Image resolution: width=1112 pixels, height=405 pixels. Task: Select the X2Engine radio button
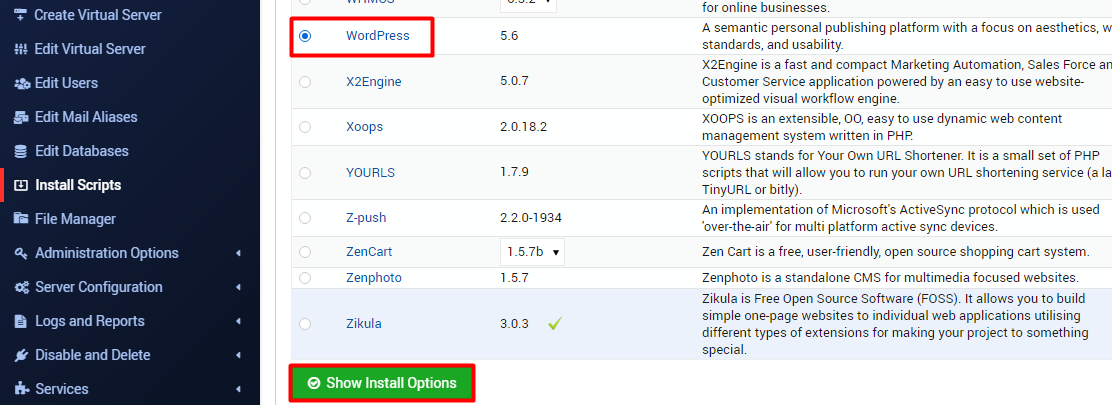305,82
